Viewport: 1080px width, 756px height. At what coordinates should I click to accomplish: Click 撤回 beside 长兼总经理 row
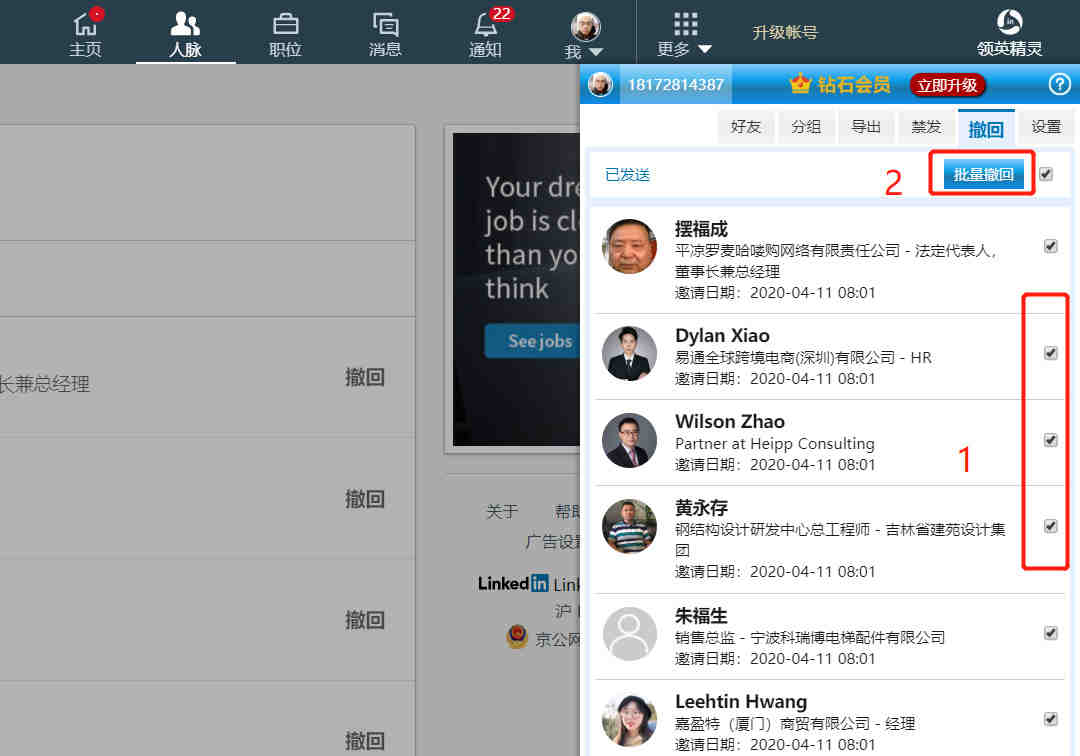point(364,377)
